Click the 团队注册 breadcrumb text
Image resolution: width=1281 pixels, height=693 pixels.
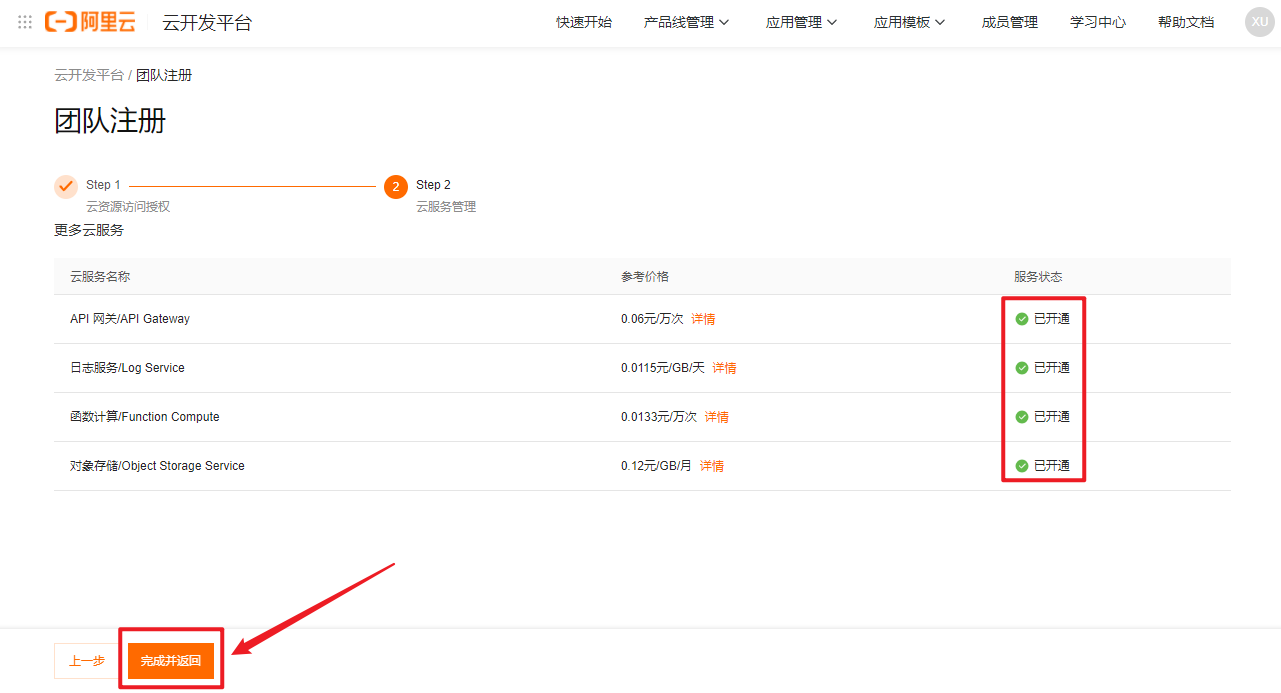pos(164,75)
